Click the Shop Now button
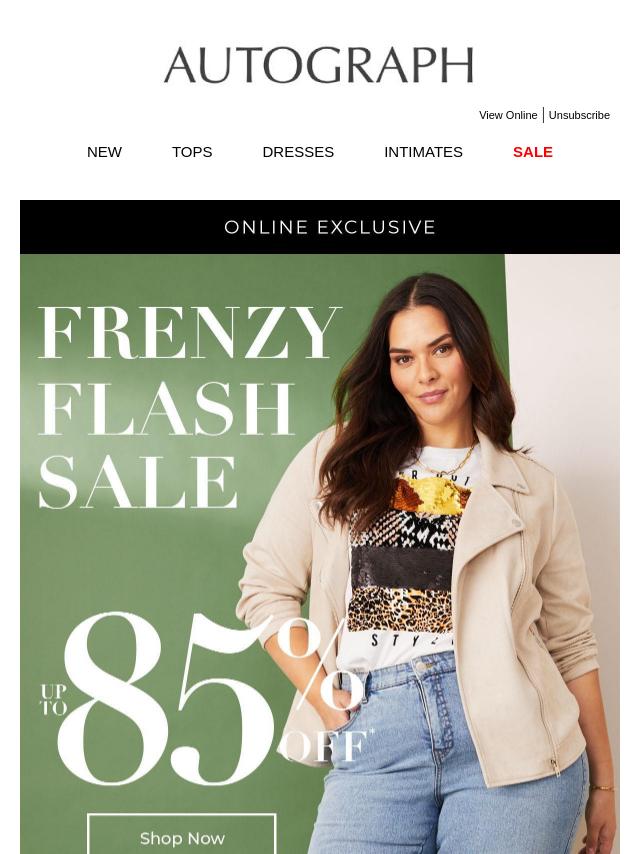This screenshot has width=640, height=854. point(182,834)
